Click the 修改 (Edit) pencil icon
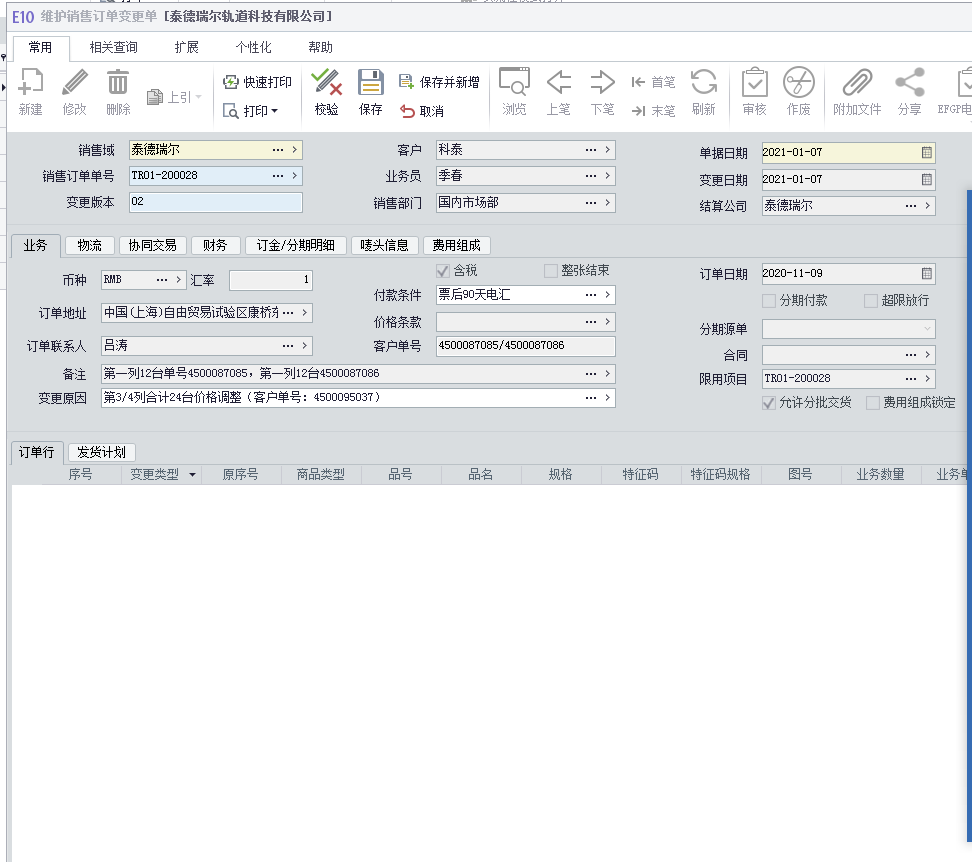 click(74, 82)
